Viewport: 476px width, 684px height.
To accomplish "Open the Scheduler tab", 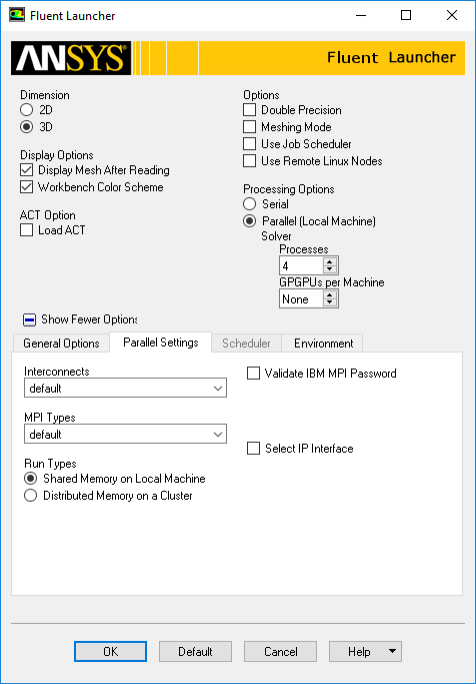I will (x=247, y=343).
